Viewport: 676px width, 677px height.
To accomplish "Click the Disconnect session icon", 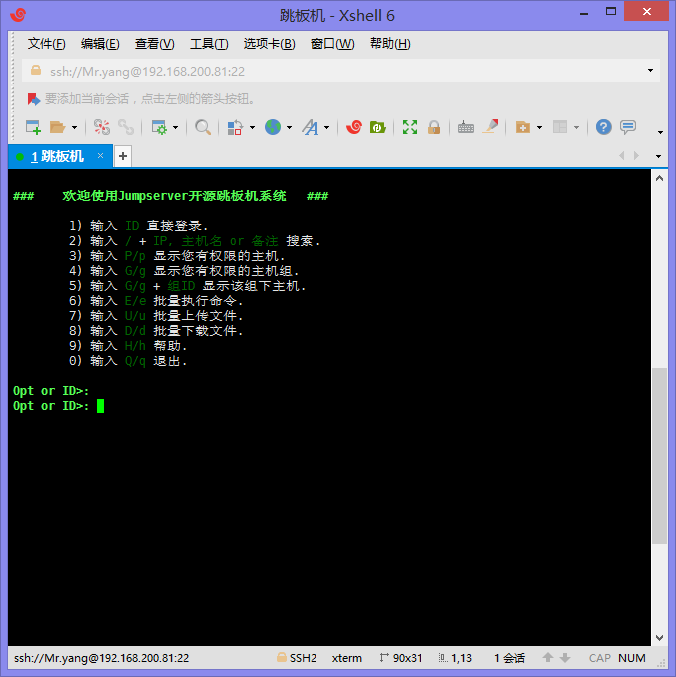I will pyautogui.click(x=102, y=127).
